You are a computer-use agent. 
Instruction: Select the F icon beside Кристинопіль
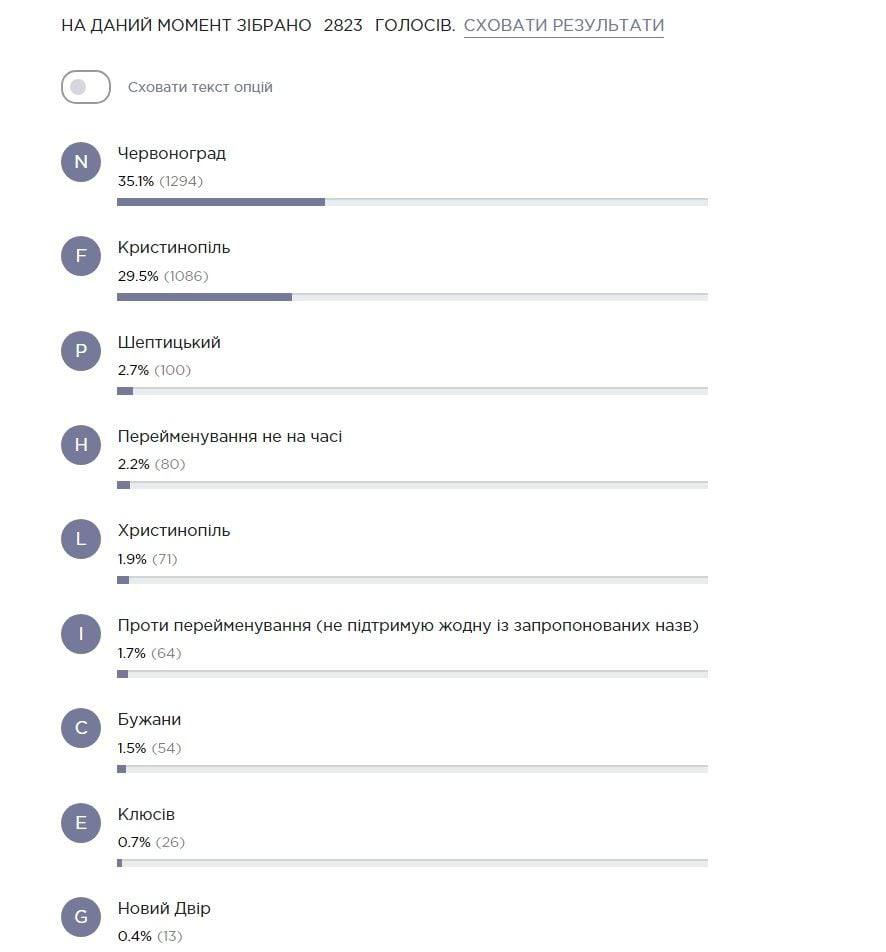[x=81, y=256]
